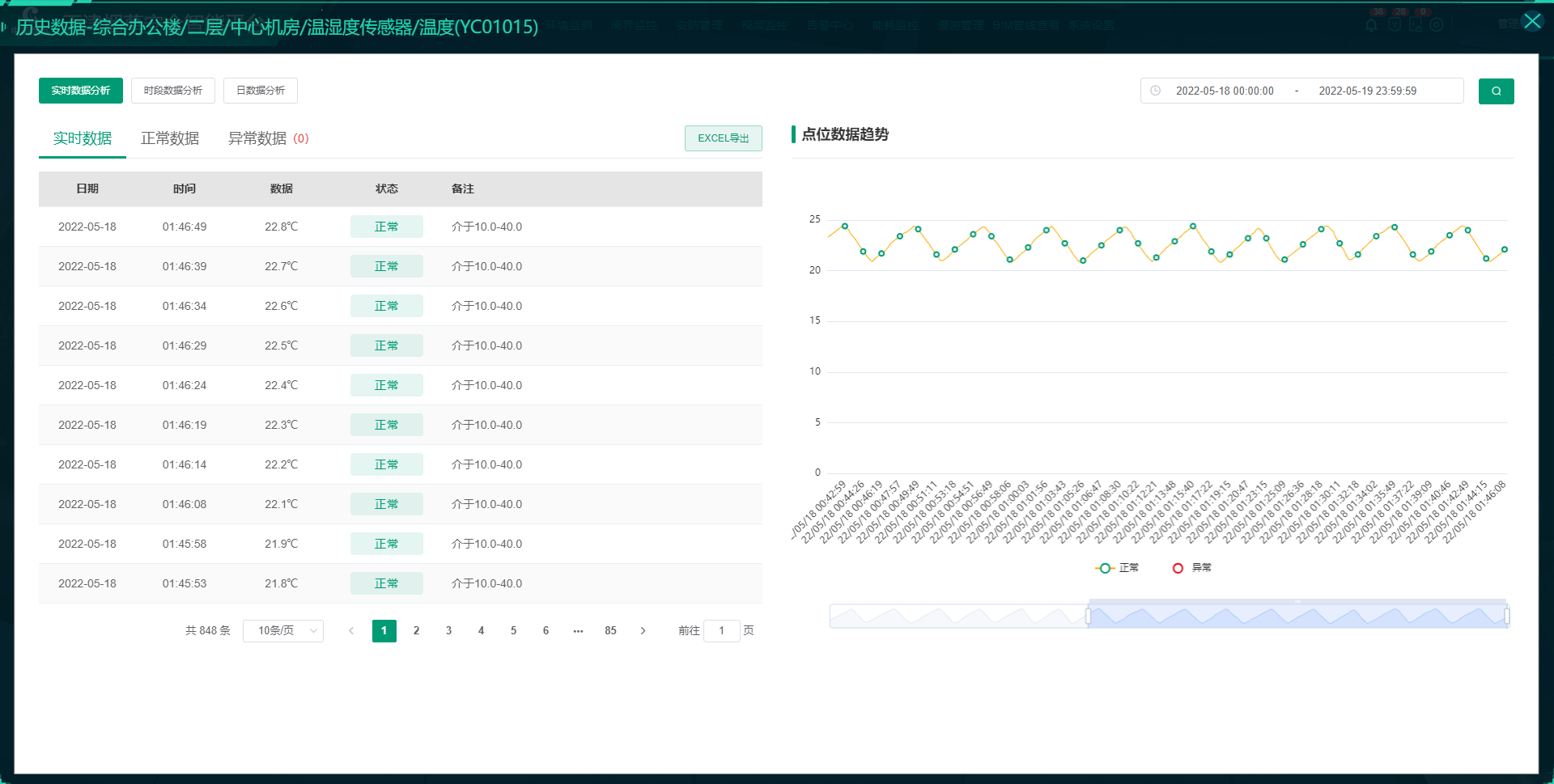Go to page 2
The image size is (1554, 784).
(x=417, y=630)
